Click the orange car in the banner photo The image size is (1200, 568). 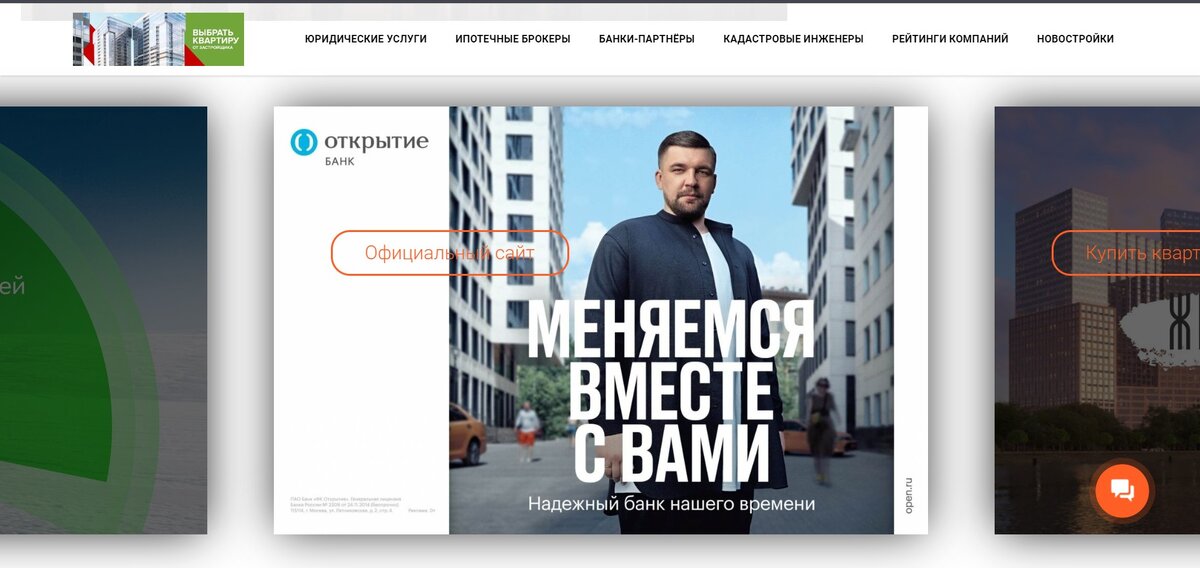(x=467, y=435)
